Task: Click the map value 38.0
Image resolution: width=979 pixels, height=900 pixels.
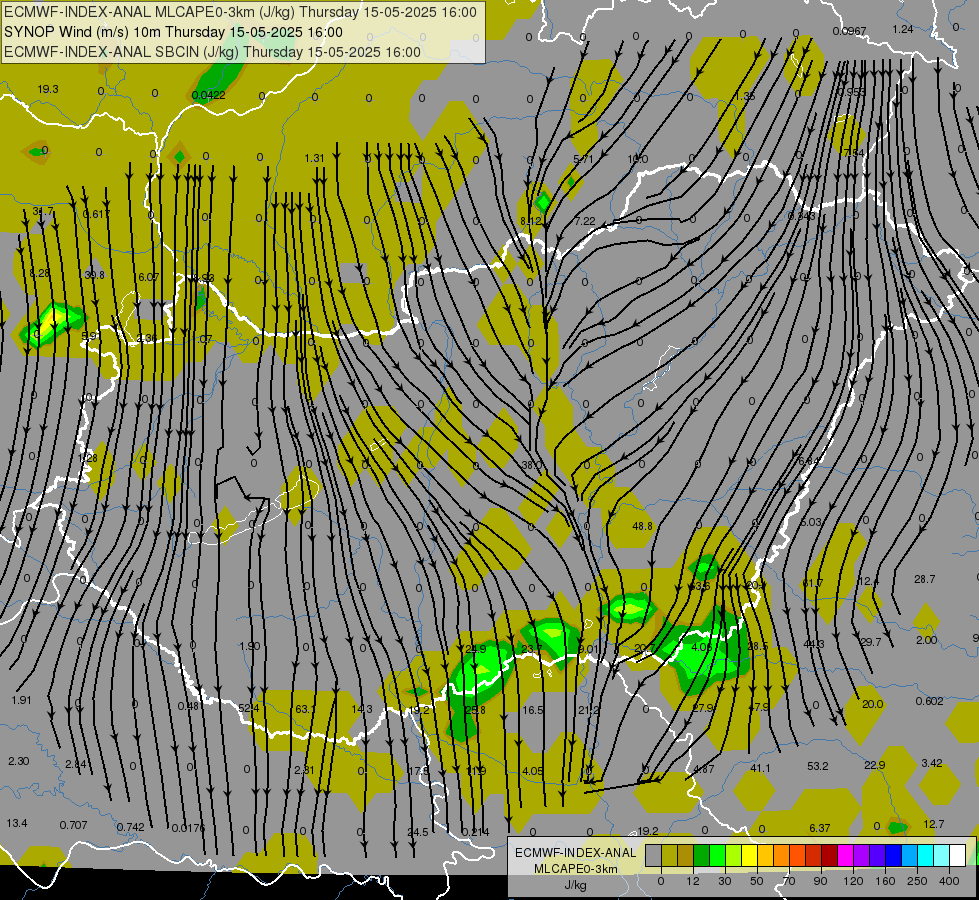Action: pos(532,465)
